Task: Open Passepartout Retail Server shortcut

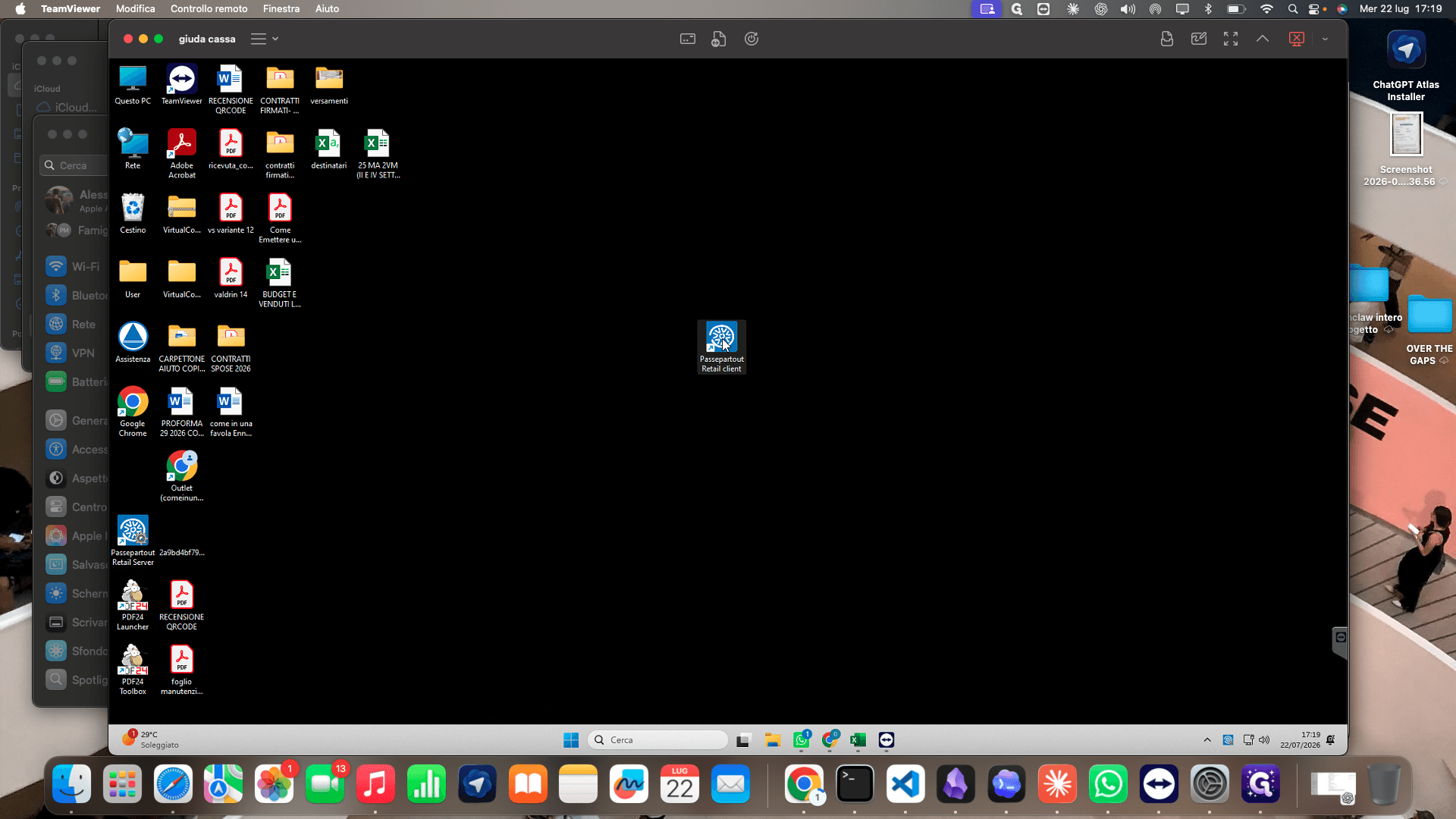Action: coord(133,541)
